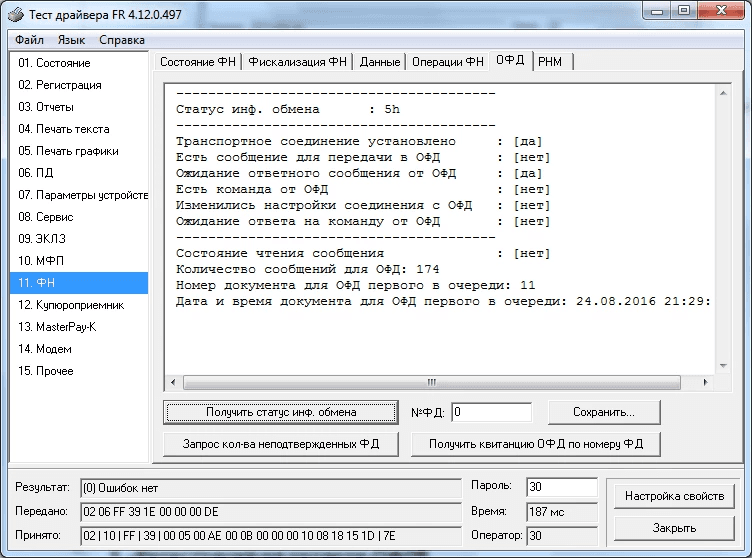Screen dimensions: 752x558
Task: Click Запрос кол-ва неподтвержденных ФД button
Action: [281, 444]
